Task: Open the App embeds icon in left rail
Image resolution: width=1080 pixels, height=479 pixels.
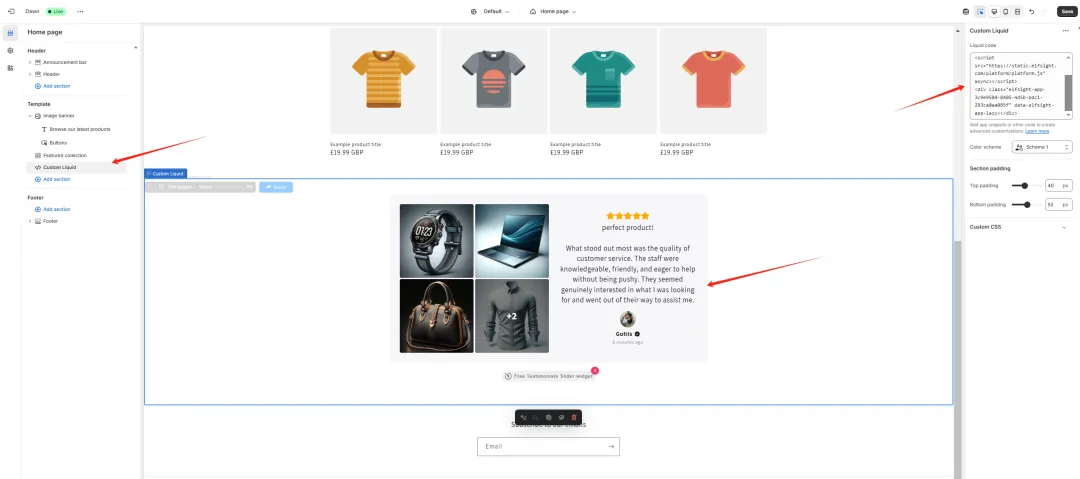Action: point(10,68)
